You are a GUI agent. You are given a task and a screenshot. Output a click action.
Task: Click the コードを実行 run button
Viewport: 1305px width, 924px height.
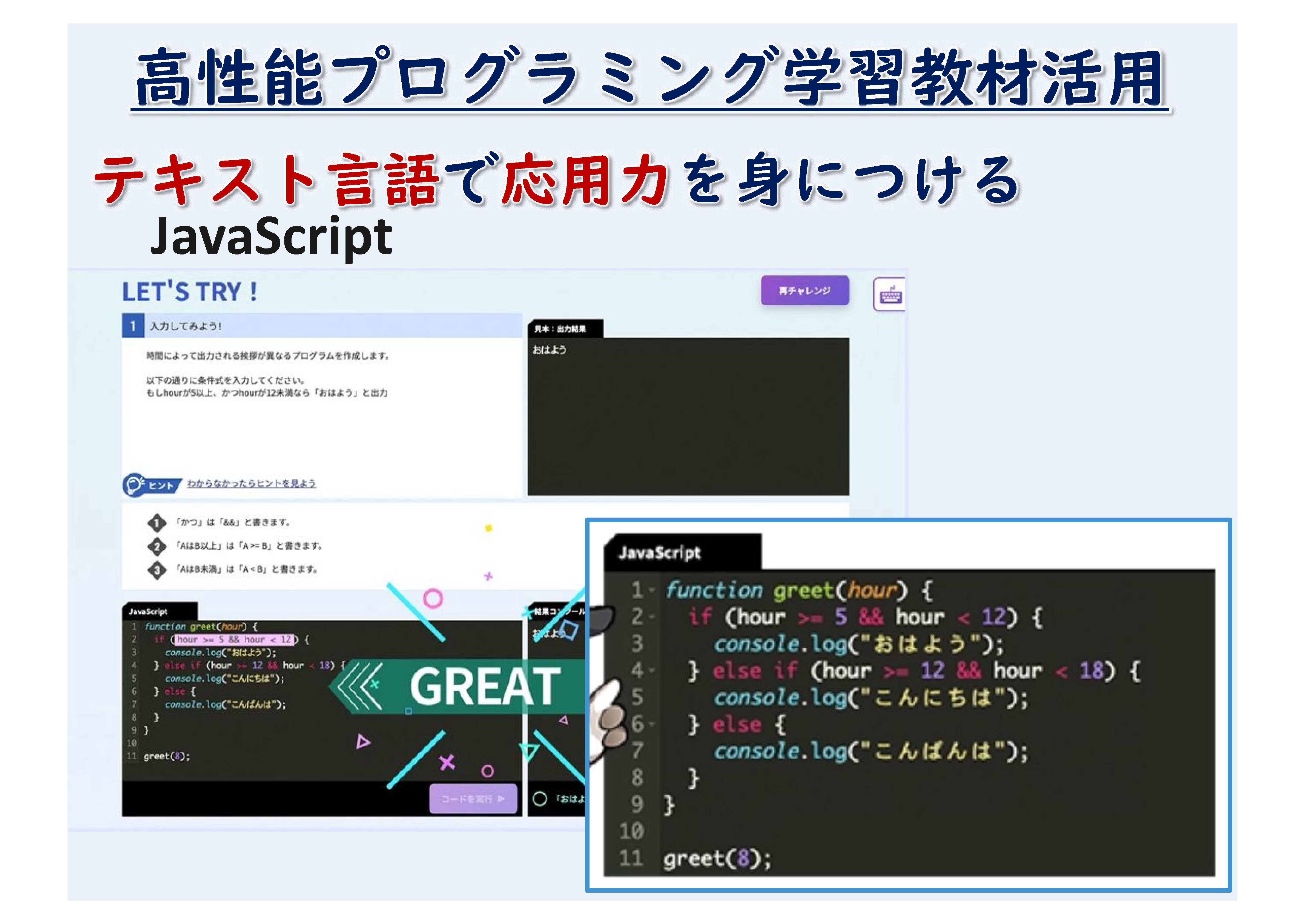tap(473, 799)
